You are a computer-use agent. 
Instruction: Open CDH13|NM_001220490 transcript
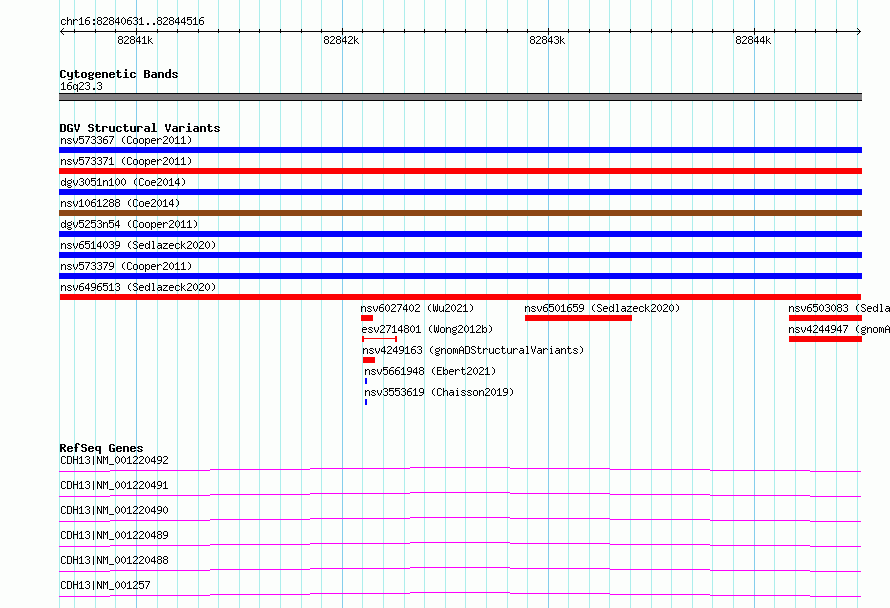pos(114,510)
